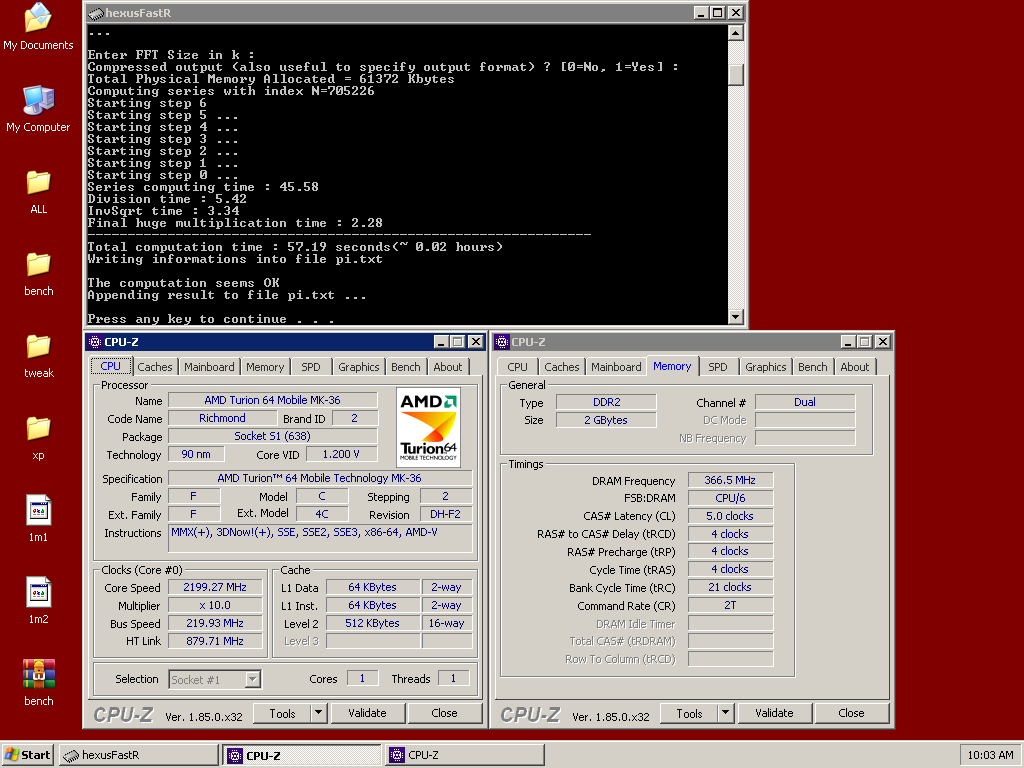The width and height of the screenshot is (1024, 768).
Task: Open Mainboard tab in left CPU-Z
Action: point(209,367)
